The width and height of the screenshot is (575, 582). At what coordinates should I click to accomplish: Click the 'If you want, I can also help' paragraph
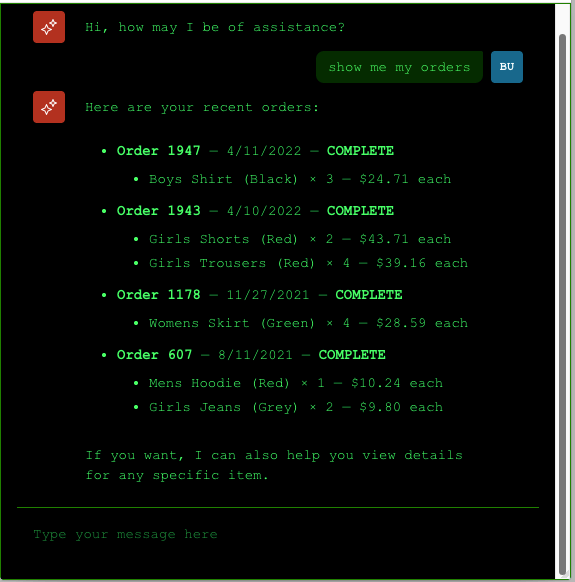(274, 465)
